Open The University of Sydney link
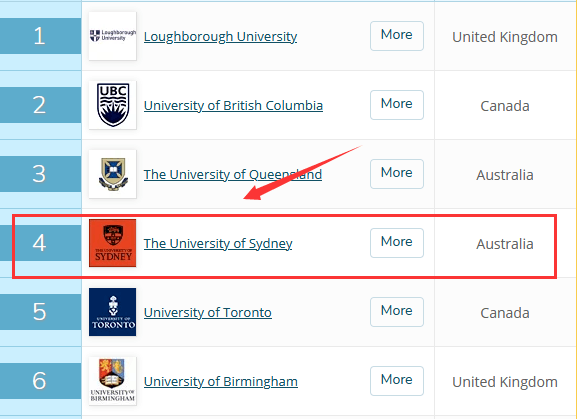This screenshot has width=577, height=419. coord(218,244)
